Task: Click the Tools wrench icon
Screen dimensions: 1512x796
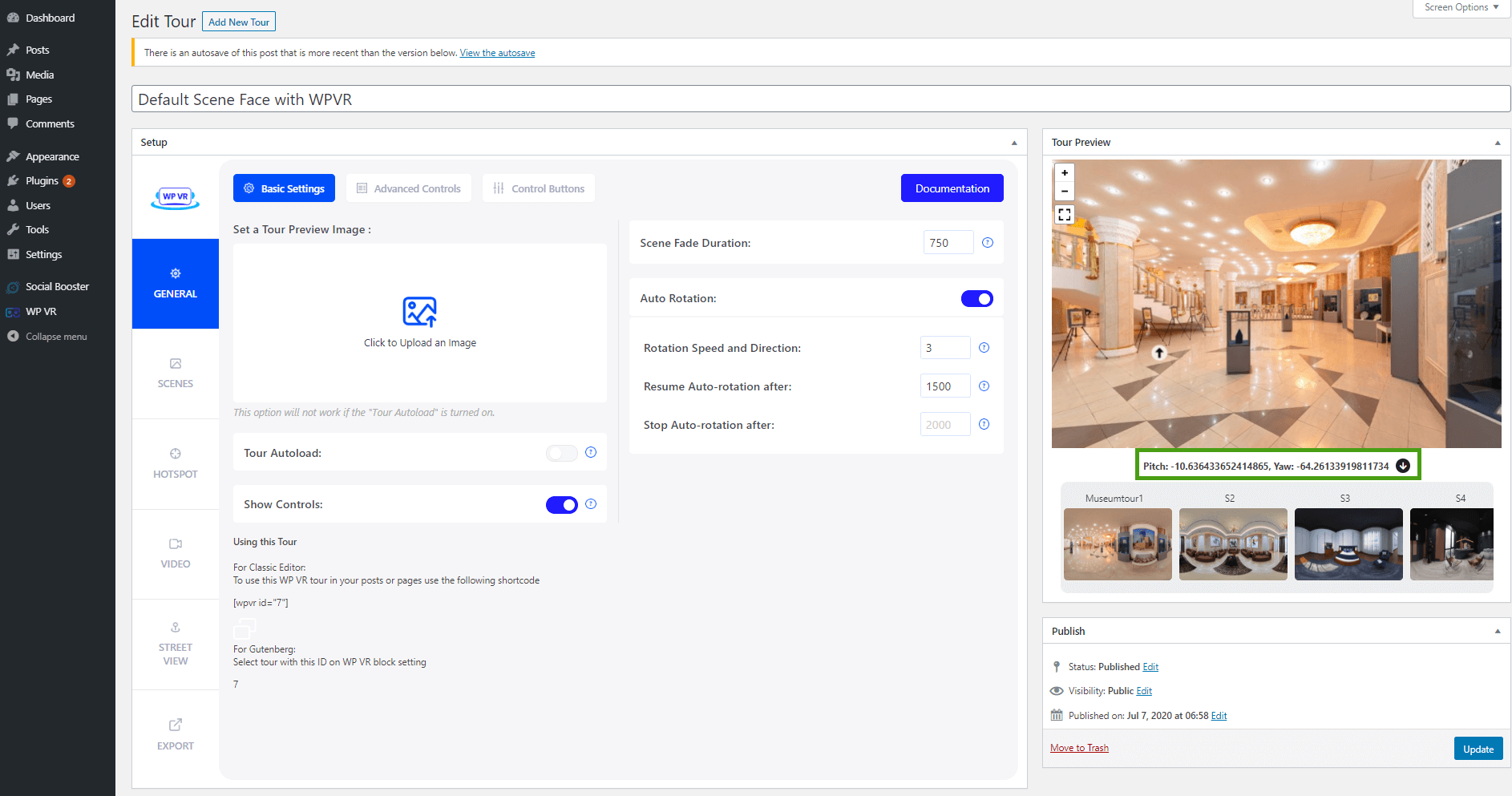Action: coord(13,230)
